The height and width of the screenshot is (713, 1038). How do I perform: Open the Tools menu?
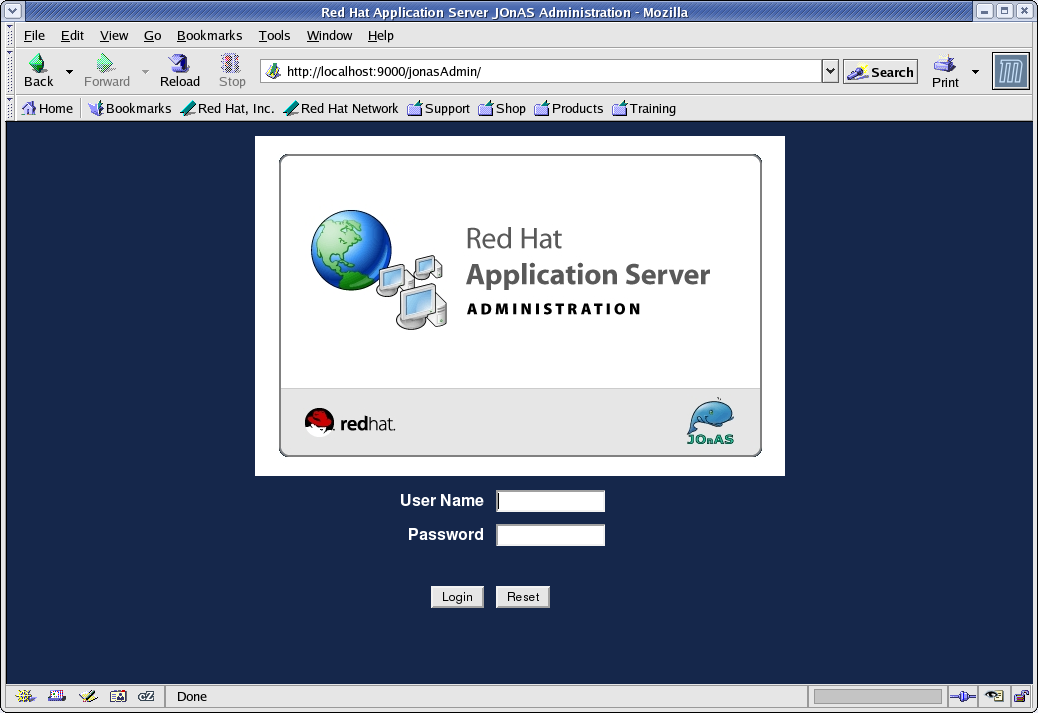[274, 36]
